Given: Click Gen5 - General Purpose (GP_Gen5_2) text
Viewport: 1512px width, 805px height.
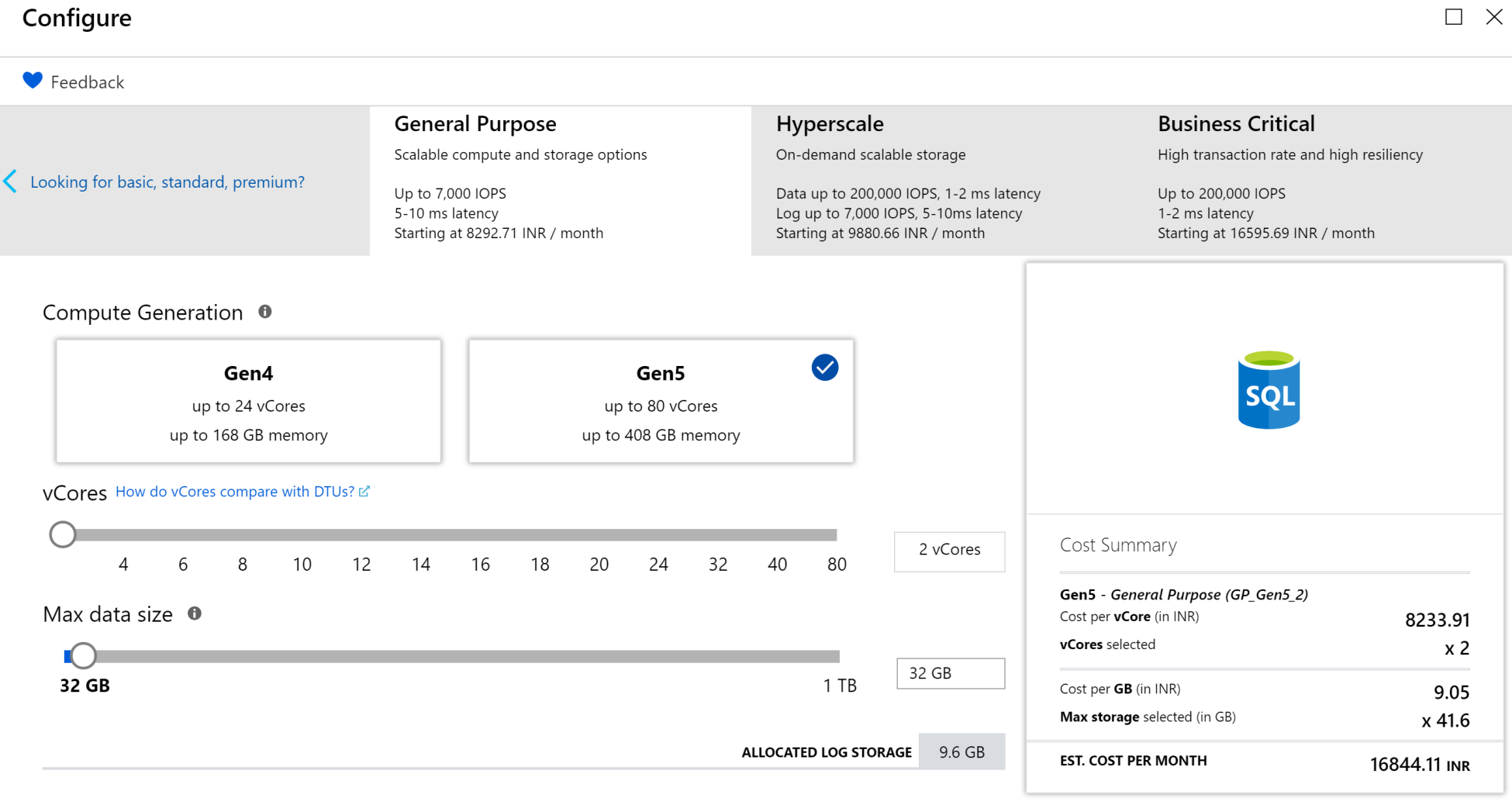Looking at the screenshot, I should [1184, 595].
